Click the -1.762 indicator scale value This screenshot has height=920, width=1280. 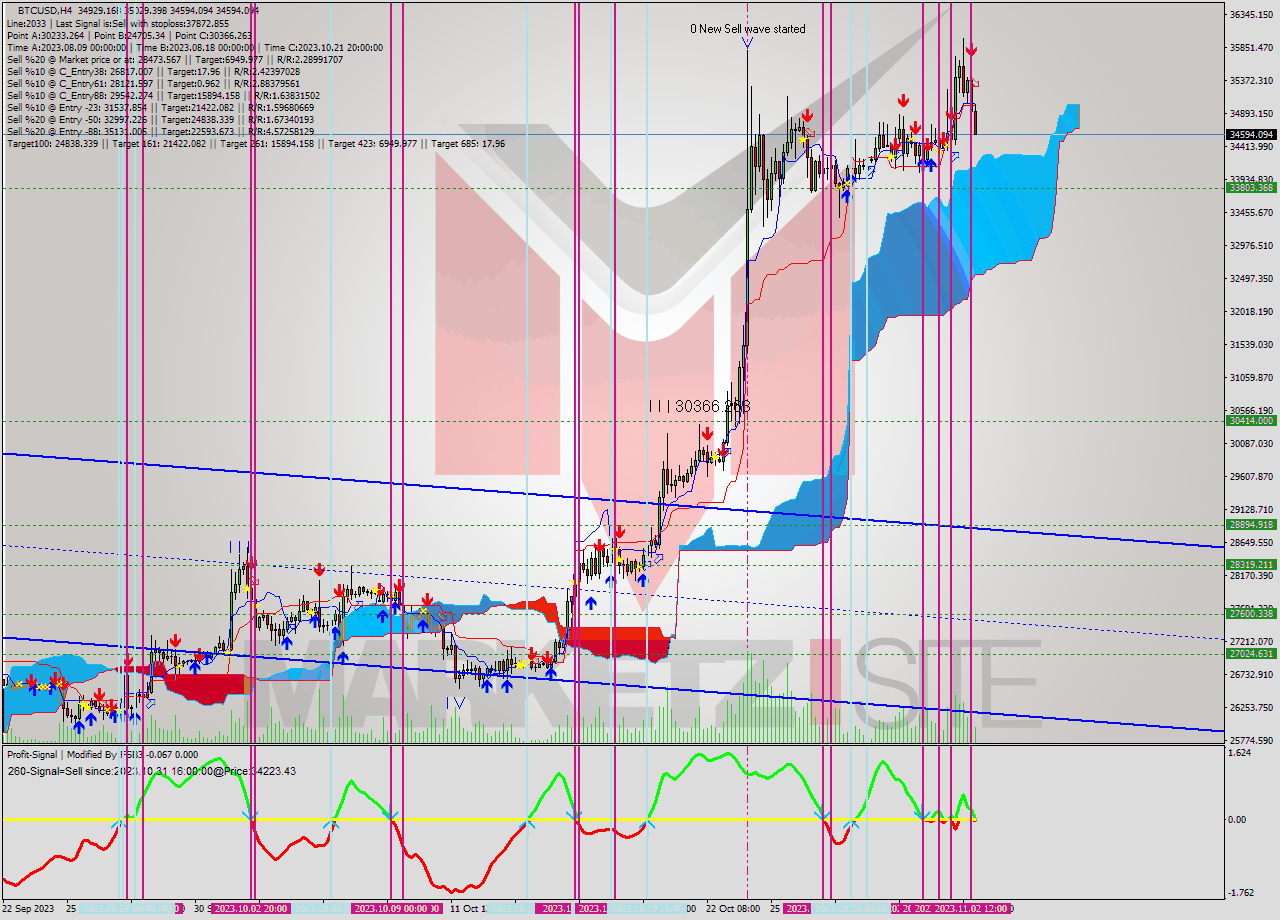coord(1241,893)
